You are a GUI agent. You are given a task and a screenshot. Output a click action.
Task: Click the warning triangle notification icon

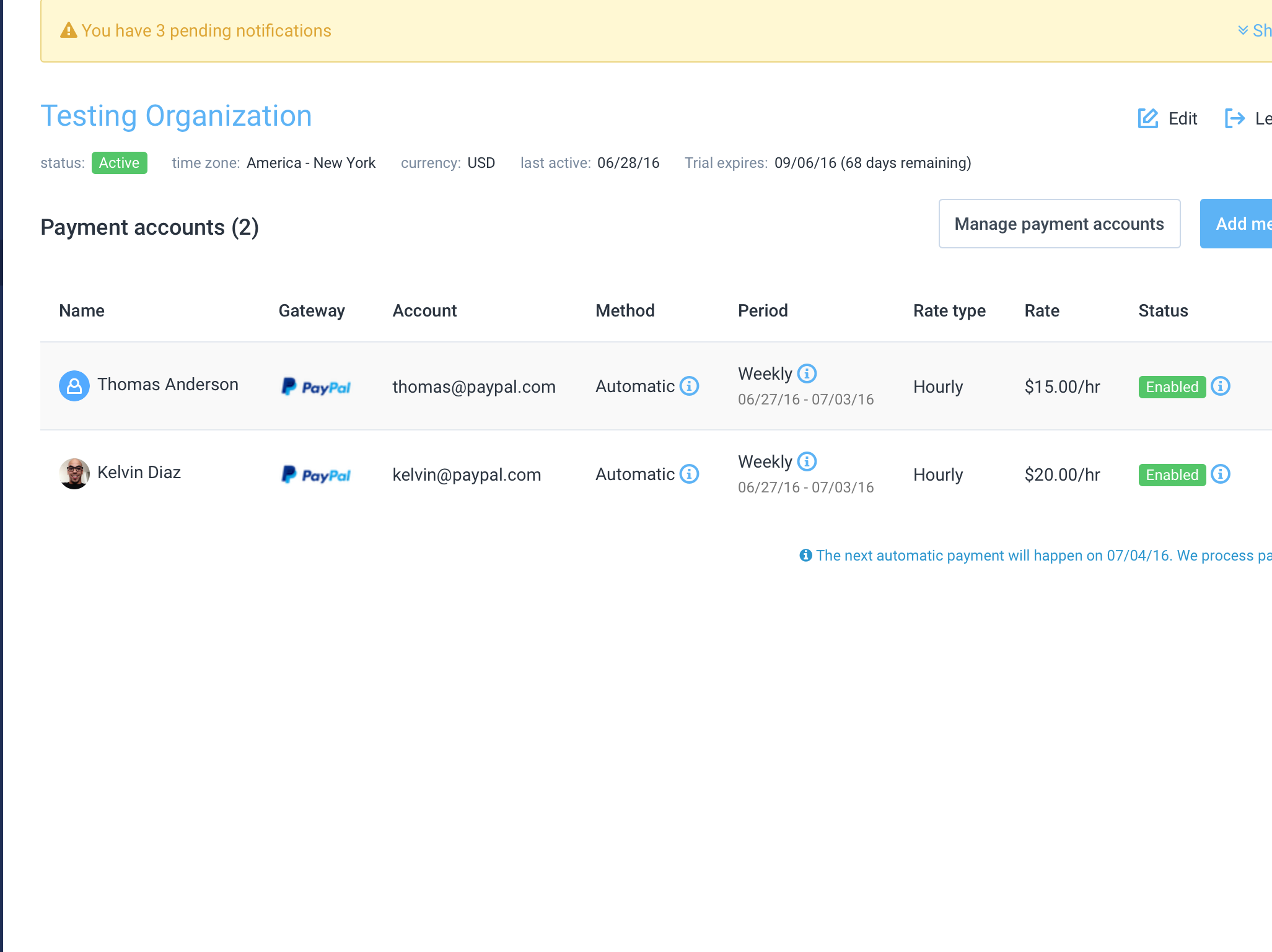click(x=68, y=30)
